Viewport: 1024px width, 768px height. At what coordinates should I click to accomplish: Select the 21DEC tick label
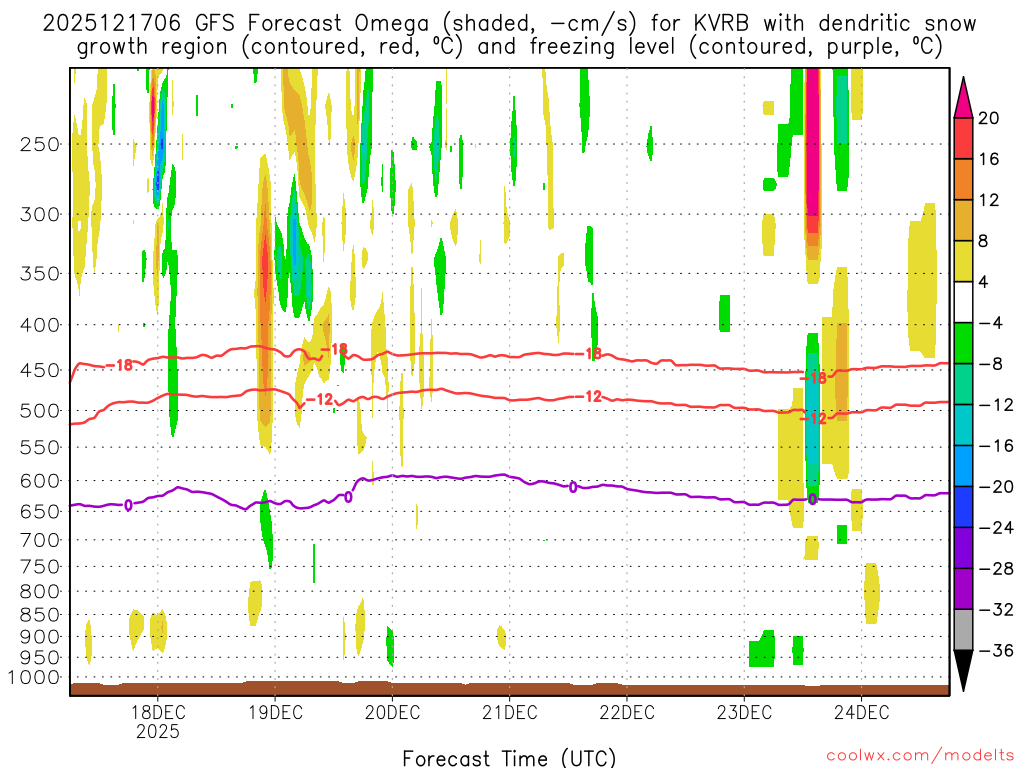coord(509,713)
